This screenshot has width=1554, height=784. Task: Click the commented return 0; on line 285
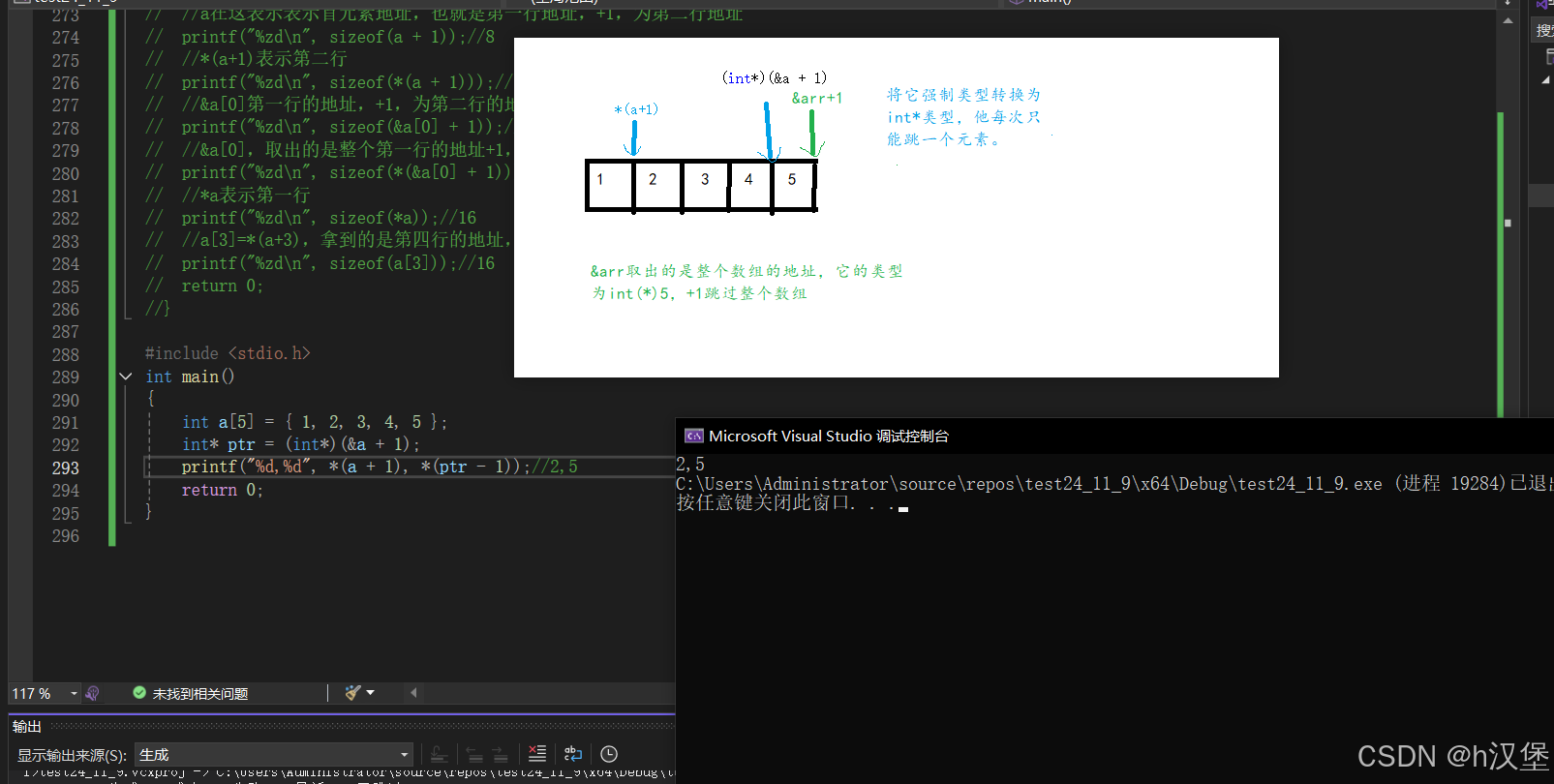click(222, 286)
